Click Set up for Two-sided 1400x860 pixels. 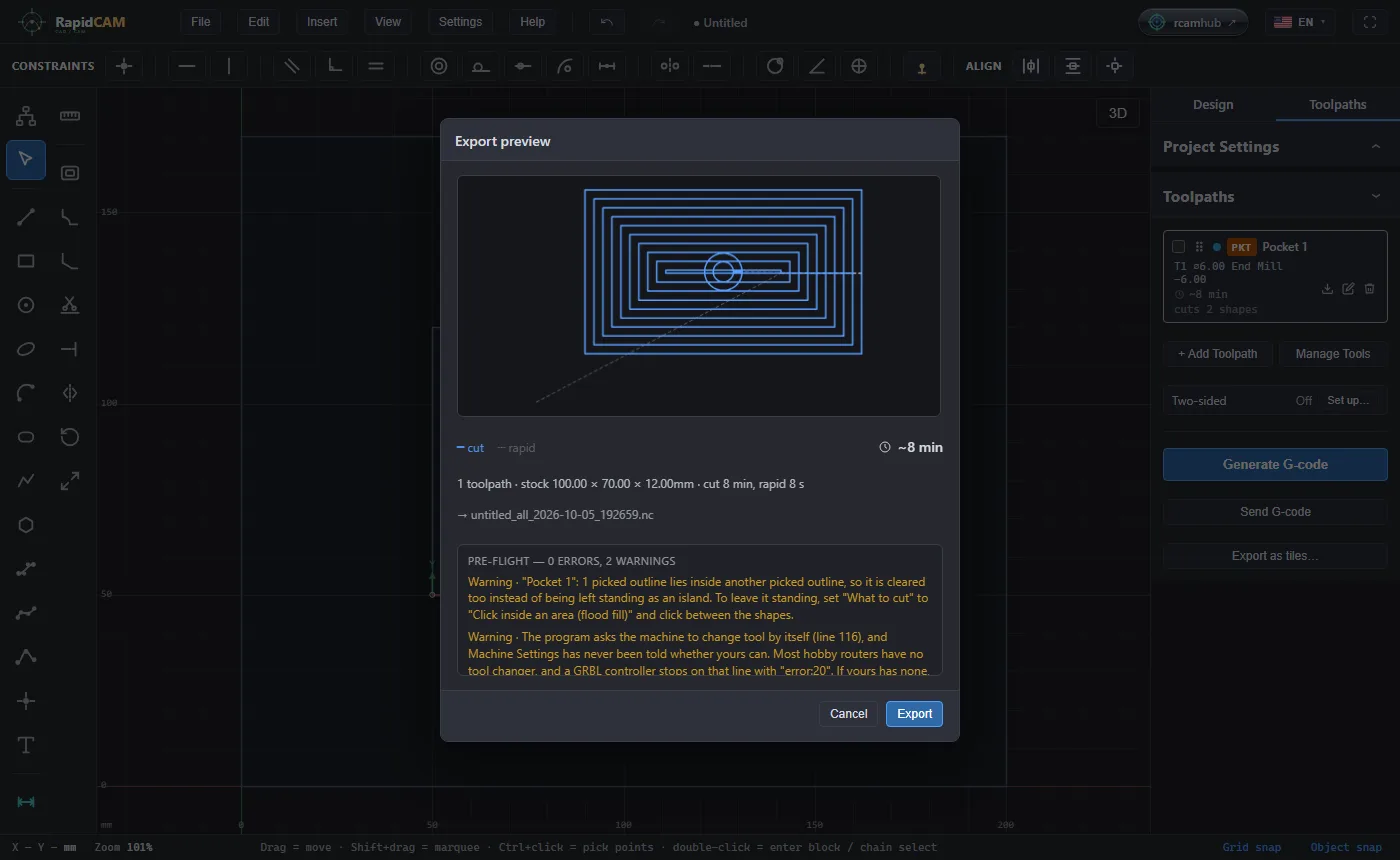pyautogui.click(x=1348, y=401)
